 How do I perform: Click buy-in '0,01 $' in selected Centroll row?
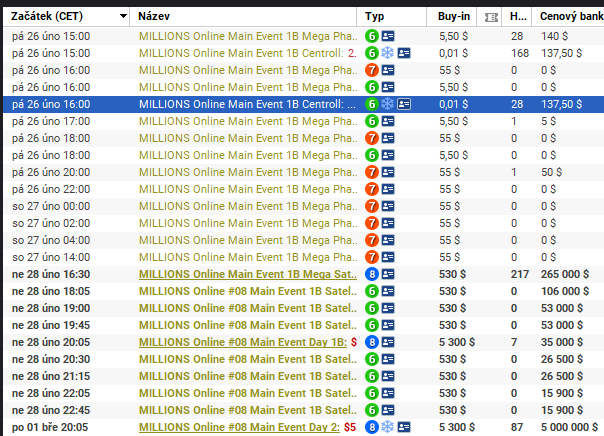[453, 104]
